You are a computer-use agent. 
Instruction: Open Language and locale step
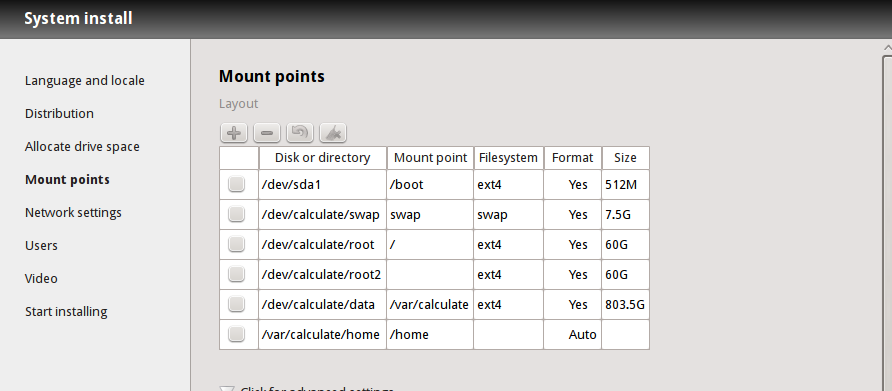pos(85,81)
